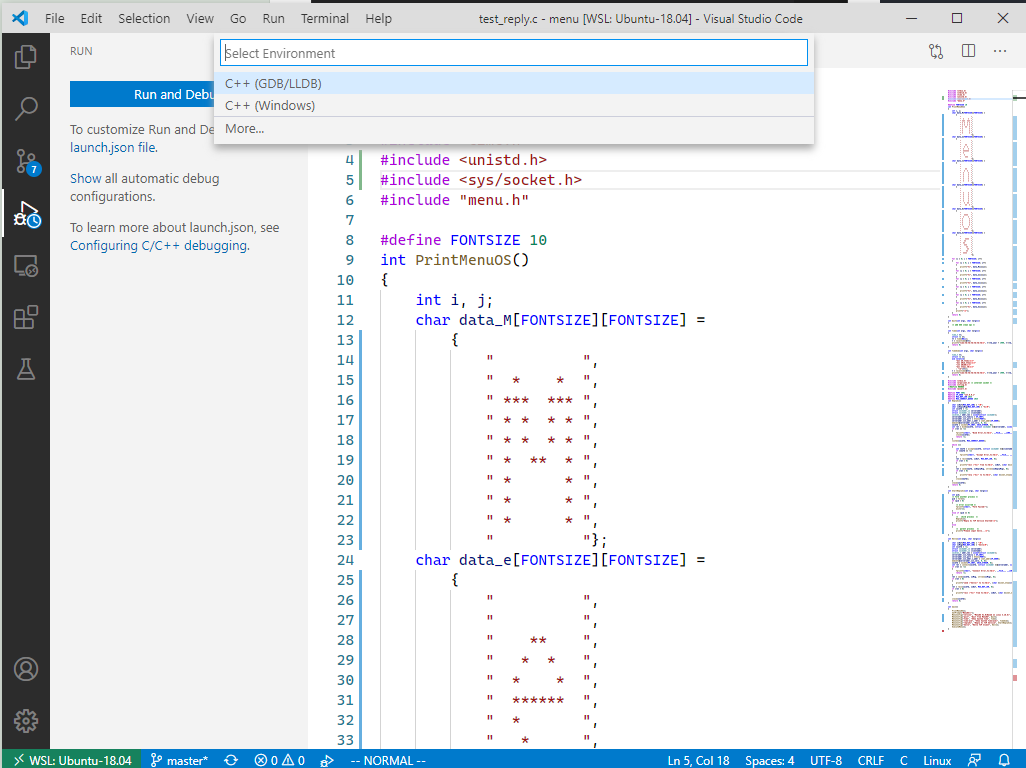Viewport: 1026px width, 768px height.
Task: Click the RUN panel header label
Action: [81, 51]
